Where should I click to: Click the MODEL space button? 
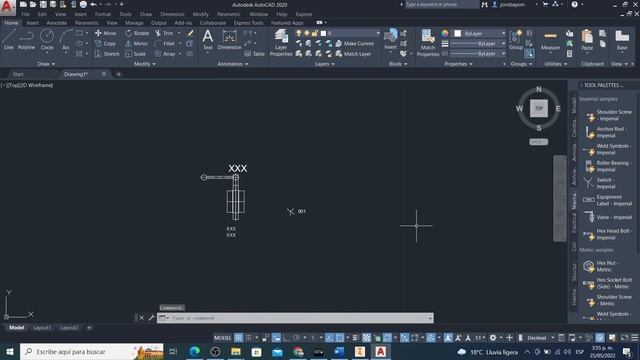click(222, 338)
